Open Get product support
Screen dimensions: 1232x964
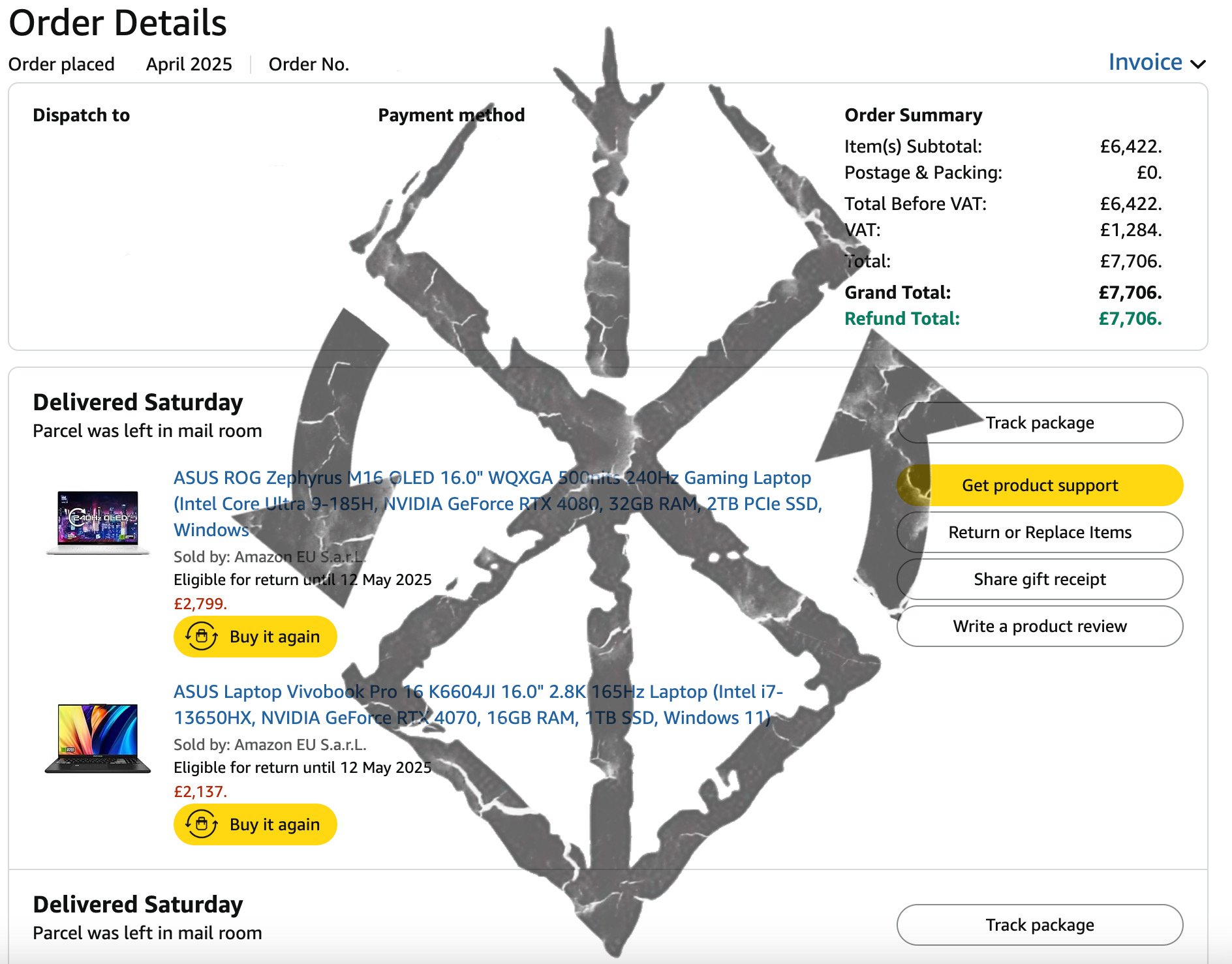[x=1039, y=485]
